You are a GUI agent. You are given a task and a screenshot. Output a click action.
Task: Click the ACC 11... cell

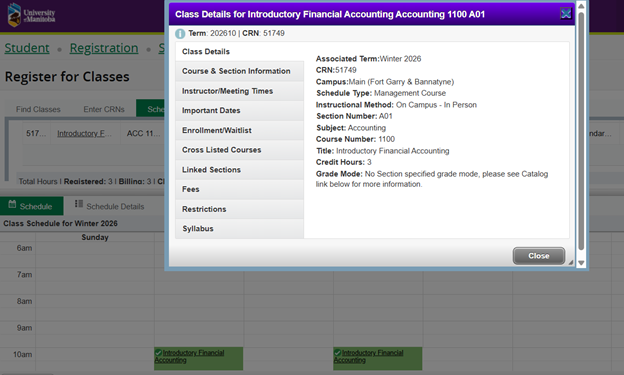coord(143,134)
